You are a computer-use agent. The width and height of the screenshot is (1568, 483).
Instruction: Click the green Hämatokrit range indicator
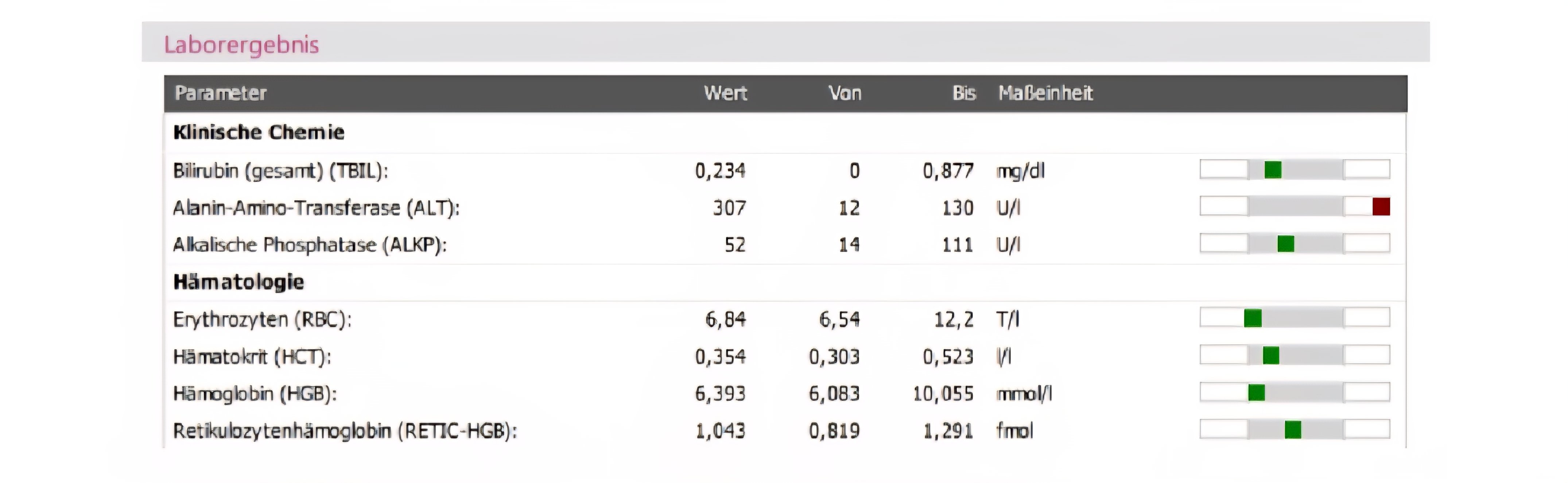(1271, 355)
